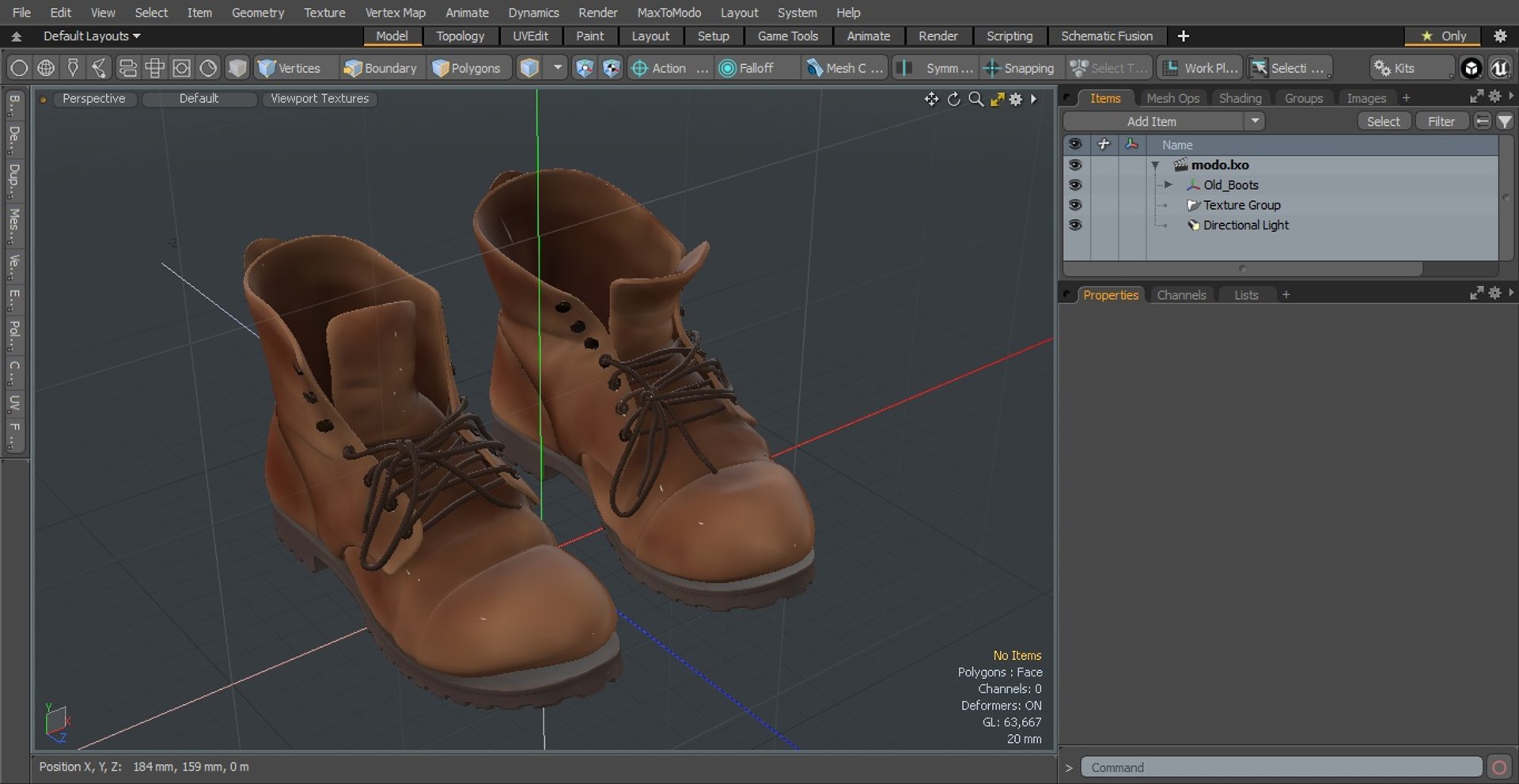This screenshot has width=1519, height=784.
Task: Maximize viewport with orange arrows icon
Action: tap(997, 99)
